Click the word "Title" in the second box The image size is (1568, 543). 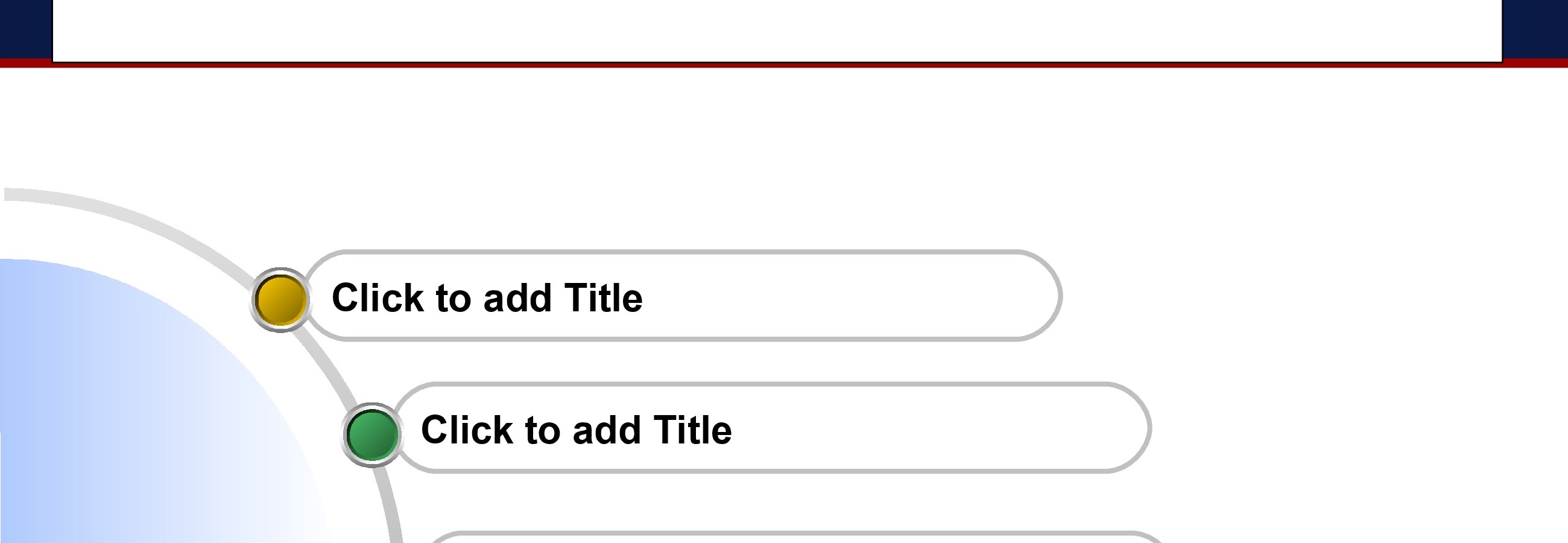[x=693, y=430]
